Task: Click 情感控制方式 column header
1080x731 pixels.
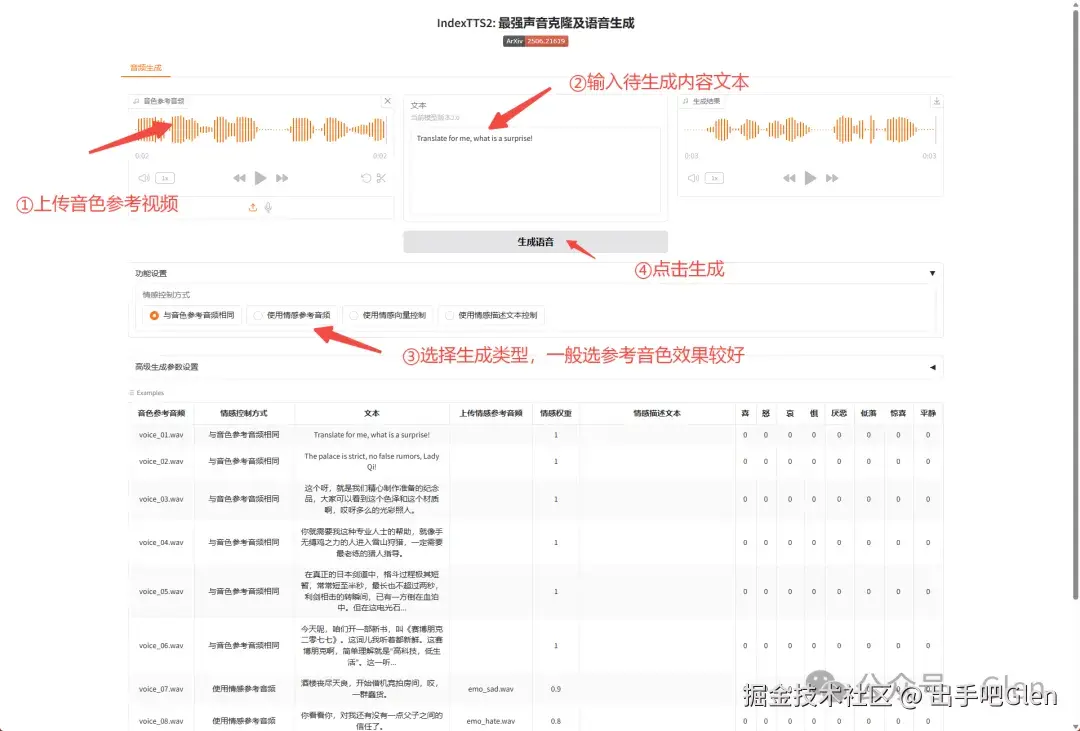Action: click(244, 413)
